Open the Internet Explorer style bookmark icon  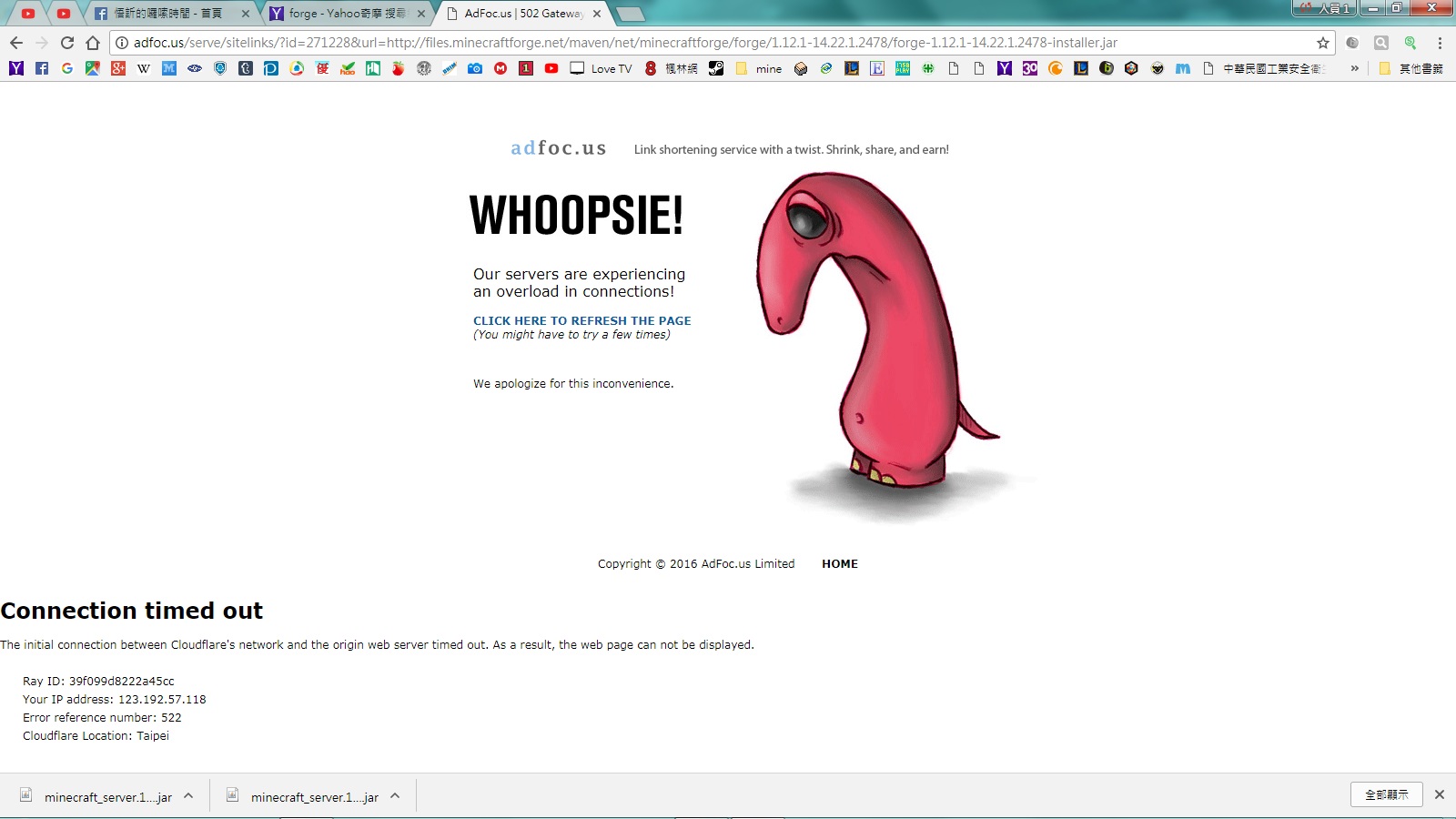[x=826, y=68]
